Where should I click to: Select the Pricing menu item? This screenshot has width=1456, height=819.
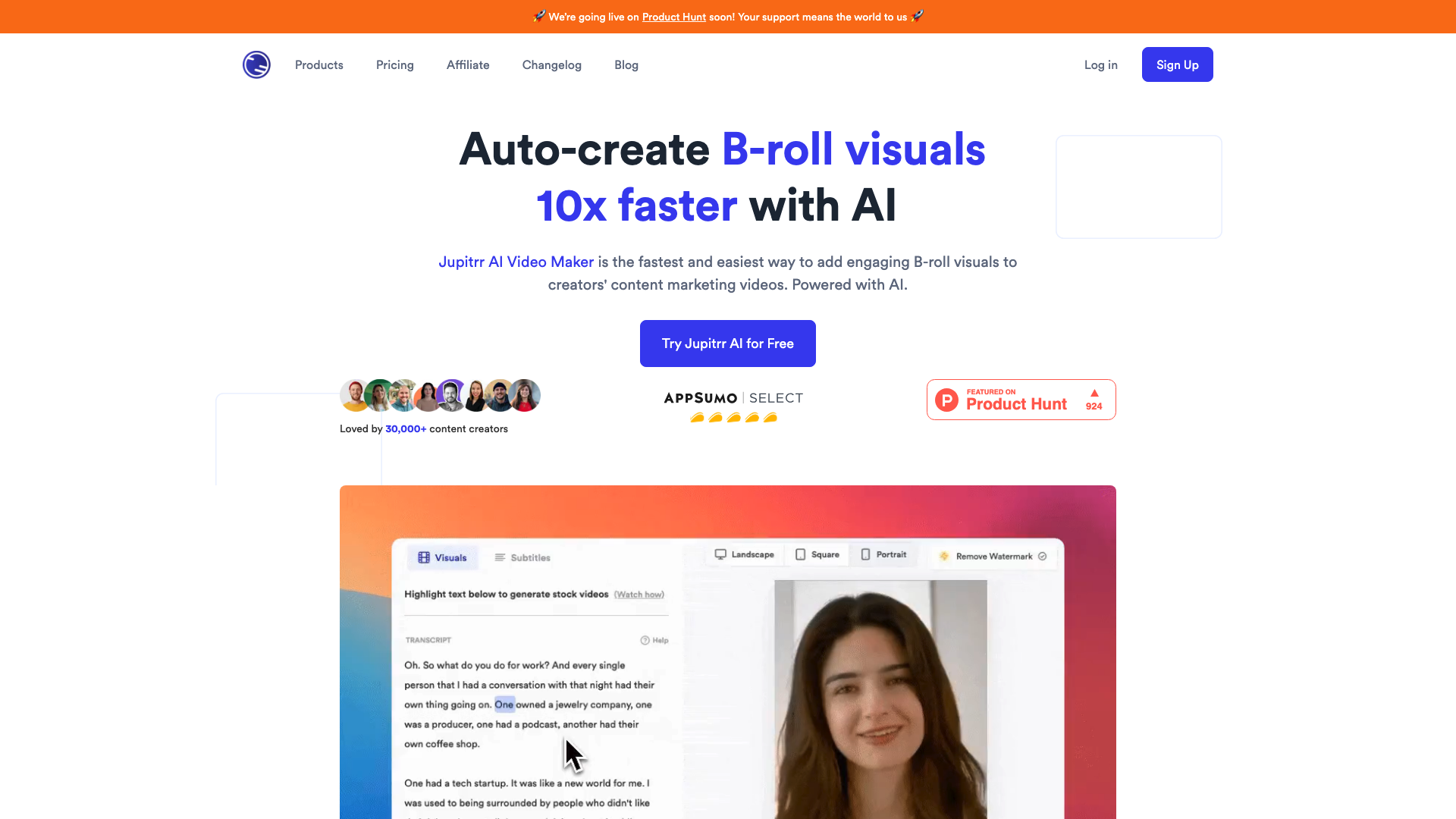point(395,64)
